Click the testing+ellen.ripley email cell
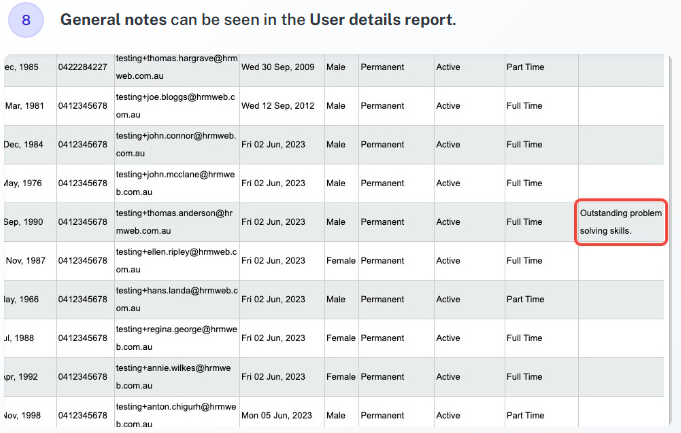 coord(177,261)
